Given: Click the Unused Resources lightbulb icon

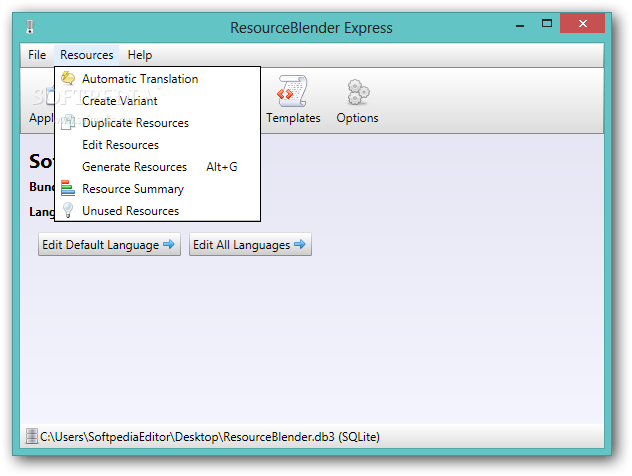Looking at the screenshot, I should point(68,210).
